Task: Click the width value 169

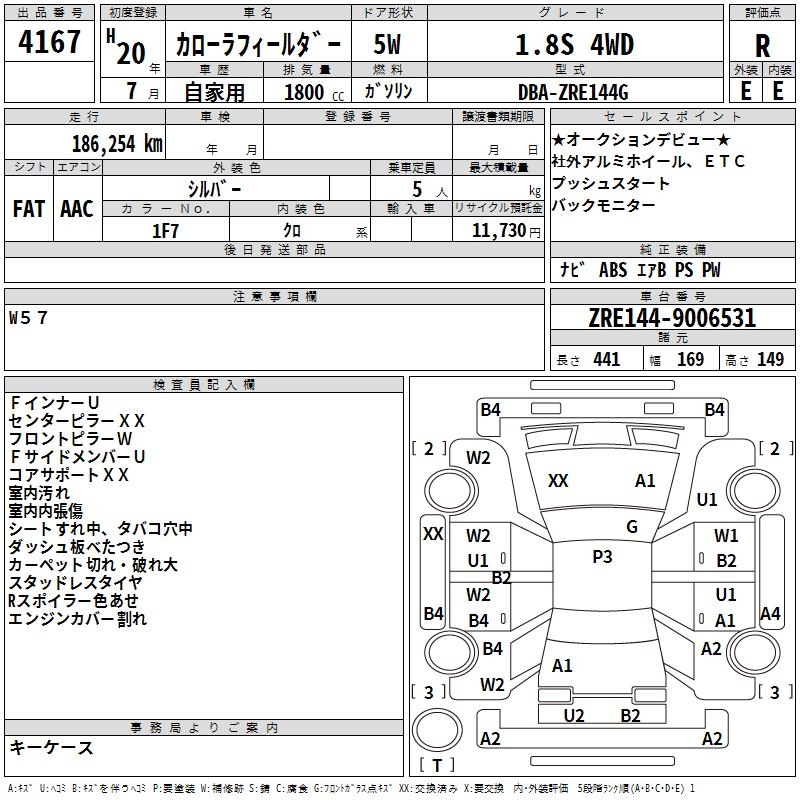Action: point(690,359)
